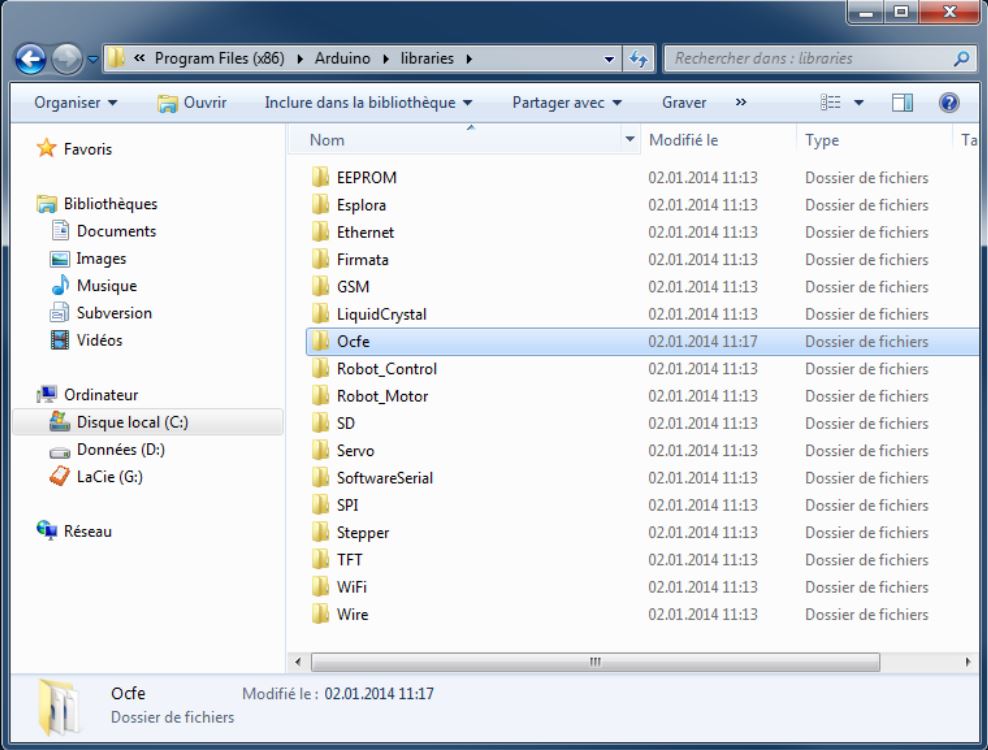Click the '02.01.2014 11:17' date in details pane
Screen dimensions: 988x750
pyautogui.click(x=379, y=694)
